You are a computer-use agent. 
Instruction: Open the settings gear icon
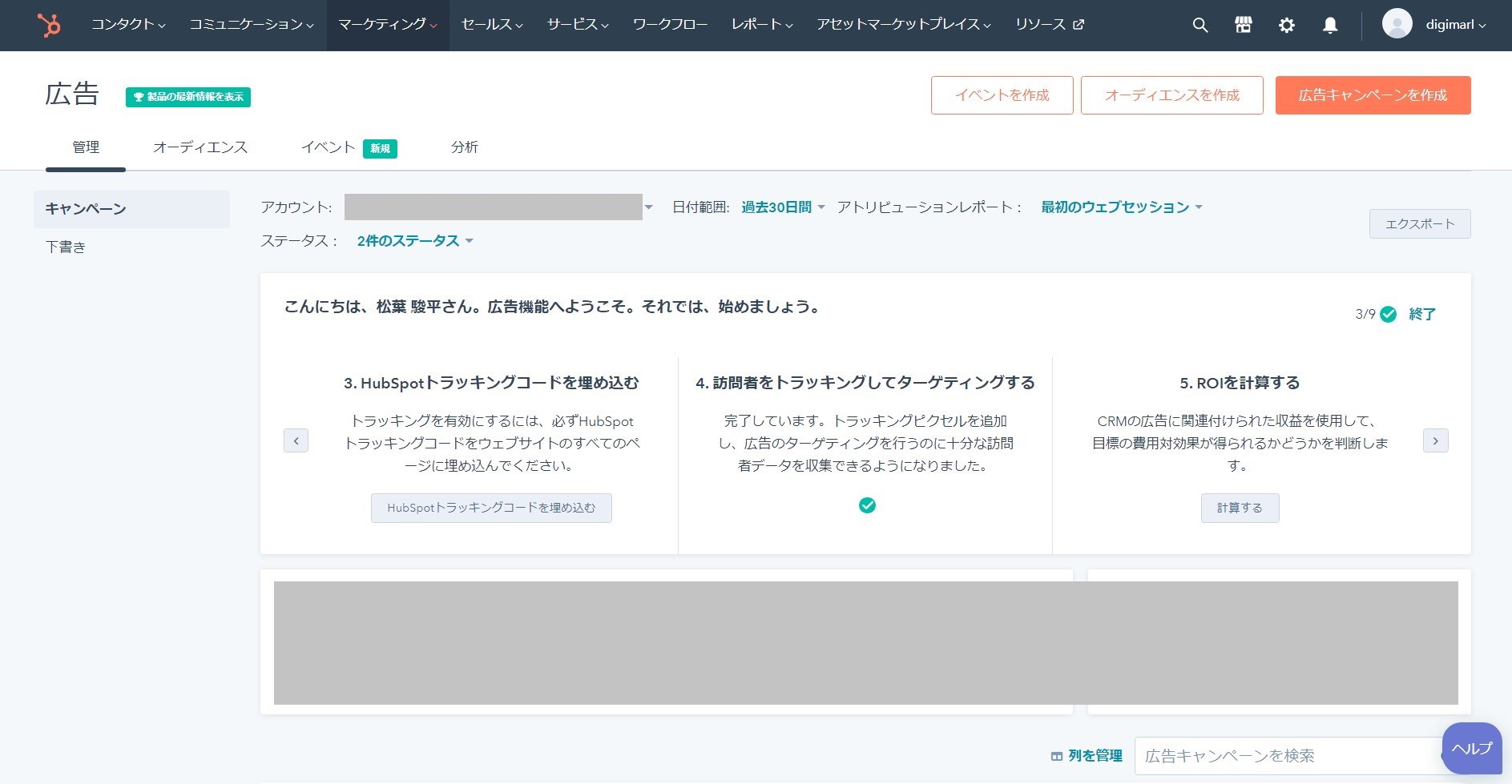1286,25
